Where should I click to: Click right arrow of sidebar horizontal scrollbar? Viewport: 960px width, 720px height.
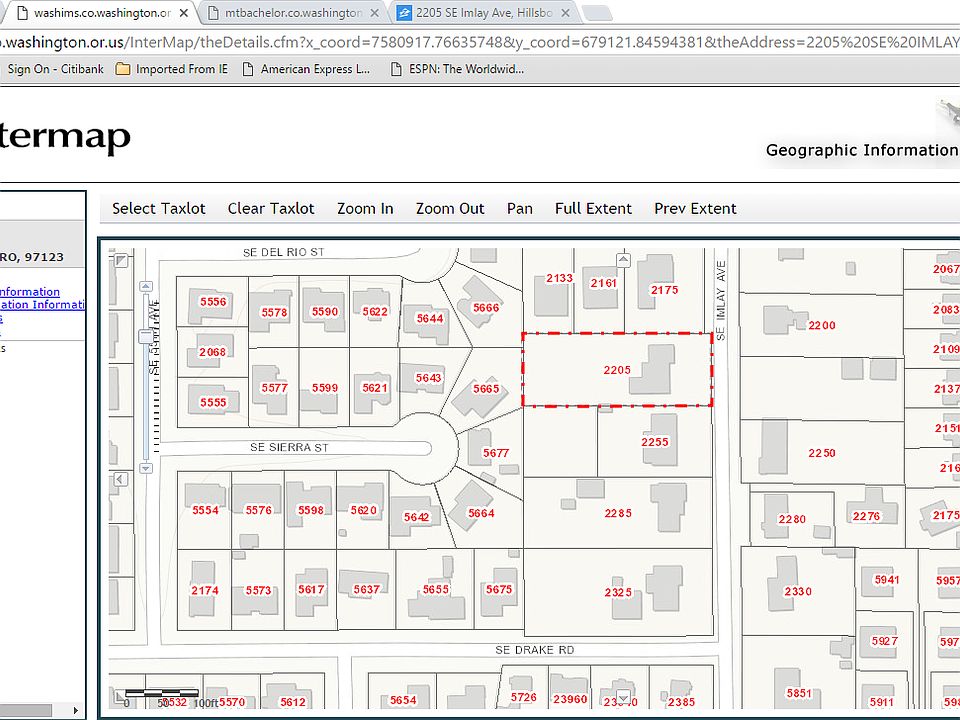point(75,710)
